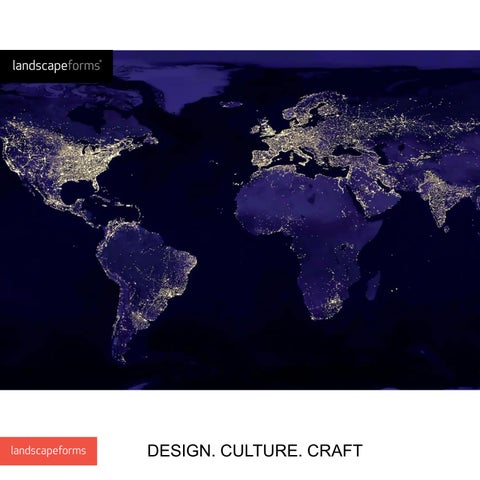The image size is (480, 480).
Task: Select the British Isles lights
Action: (x=263, y=128)
